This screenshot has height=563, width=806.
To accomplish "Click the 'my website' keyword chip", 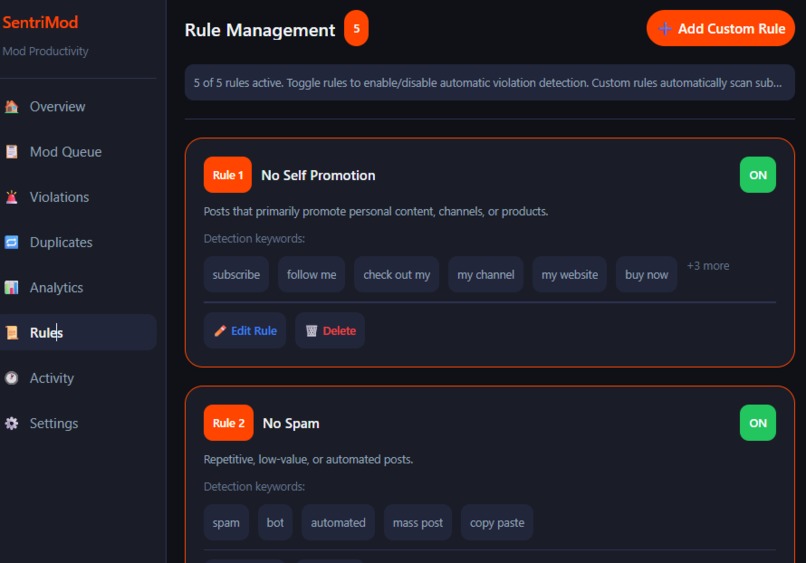I will pos(570,275).
